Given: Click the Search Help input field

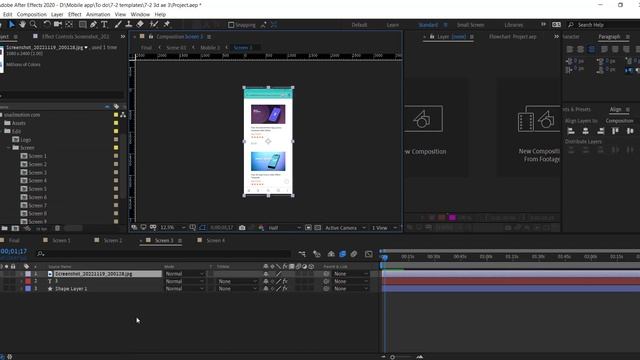Looking at the screenshot, I should pos(602,25).
